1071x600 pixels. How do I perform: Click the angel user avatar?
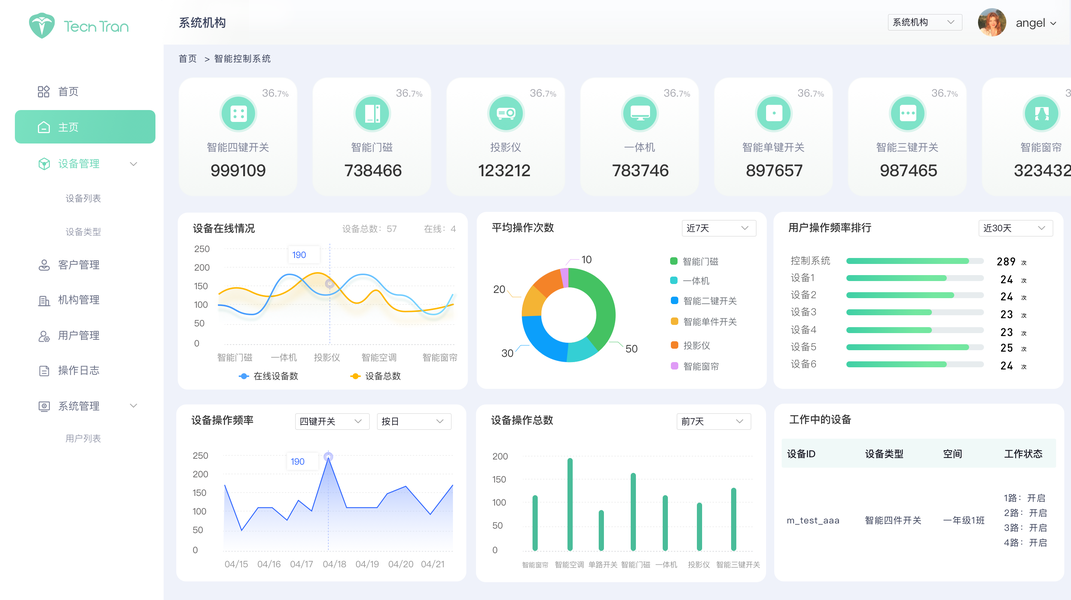tap(992, 23)
